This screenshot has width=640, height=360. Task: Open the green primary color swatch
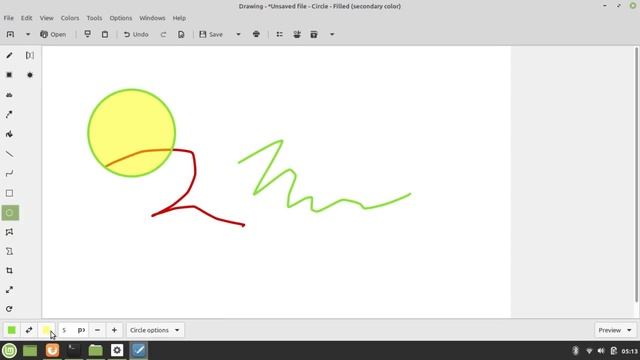(x=12, y=330)
